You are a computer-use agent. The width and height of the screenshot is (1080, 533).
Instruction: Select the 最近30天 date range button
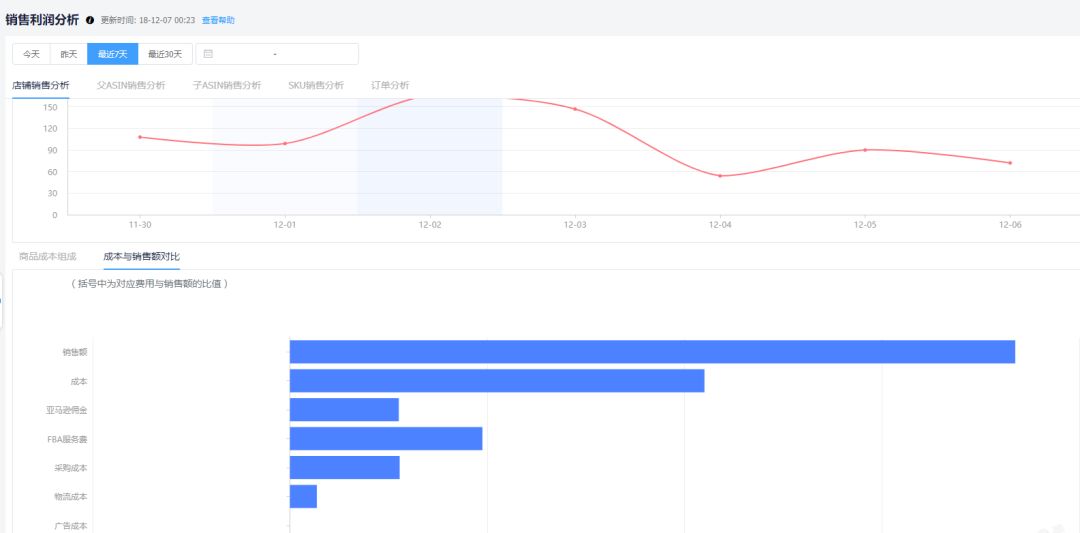click(x=165, y=54)
